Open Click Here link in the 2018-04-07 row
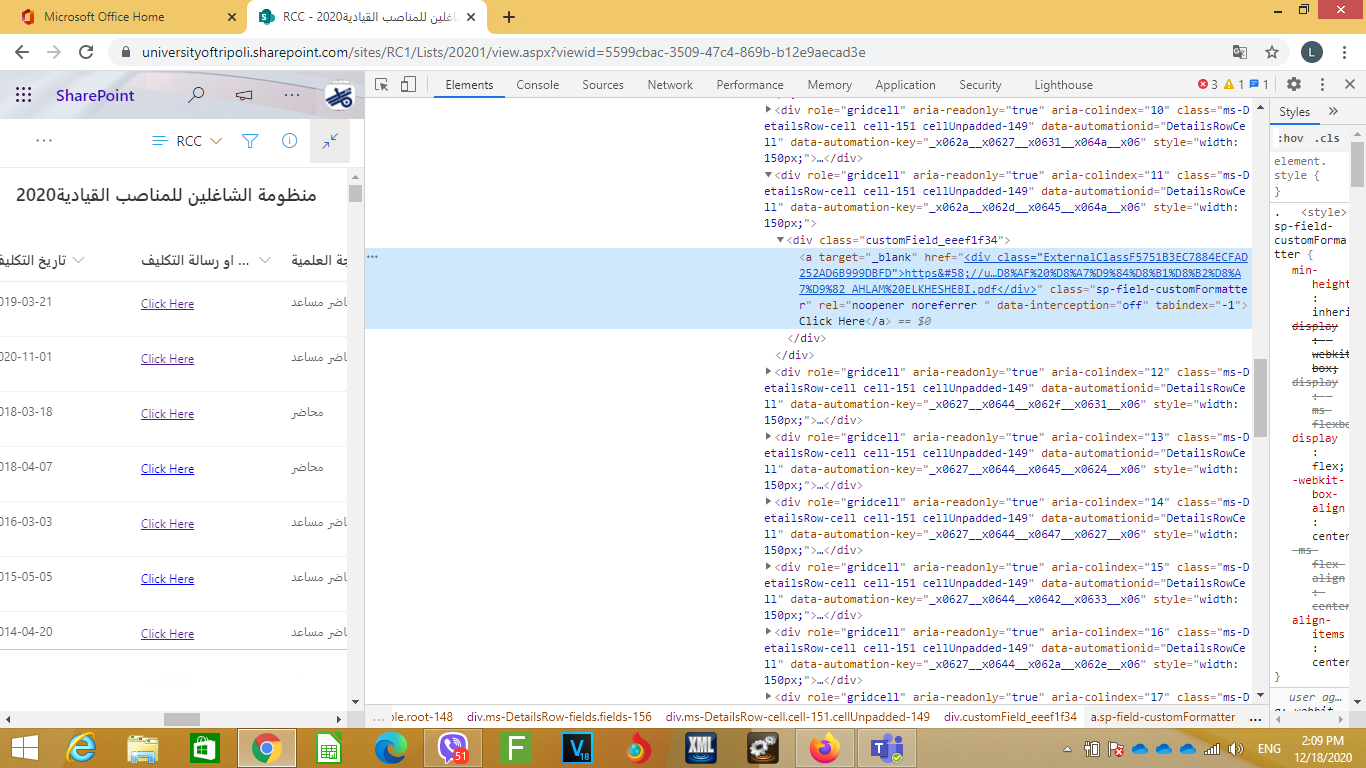This screenshot has height=768, width=1366. click(167, 469)
